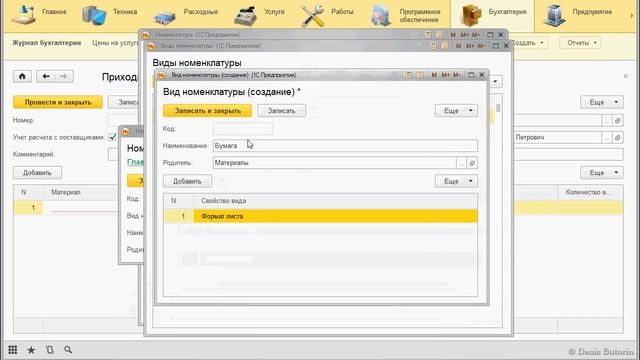Click Провести и закрыть button

58,102
